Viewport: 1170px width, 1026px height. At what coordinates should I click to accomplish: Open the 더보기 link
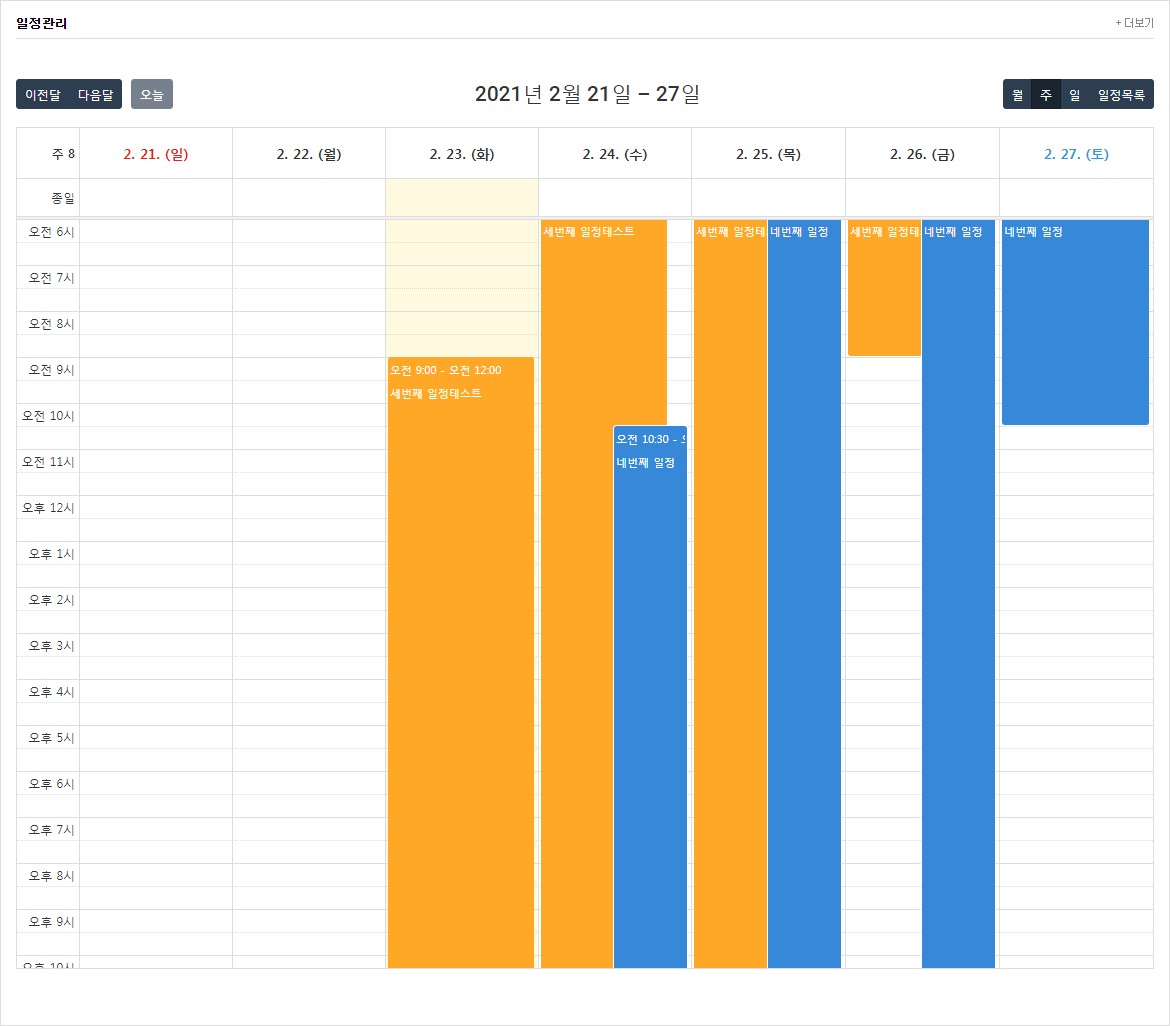coord(1134,23)
